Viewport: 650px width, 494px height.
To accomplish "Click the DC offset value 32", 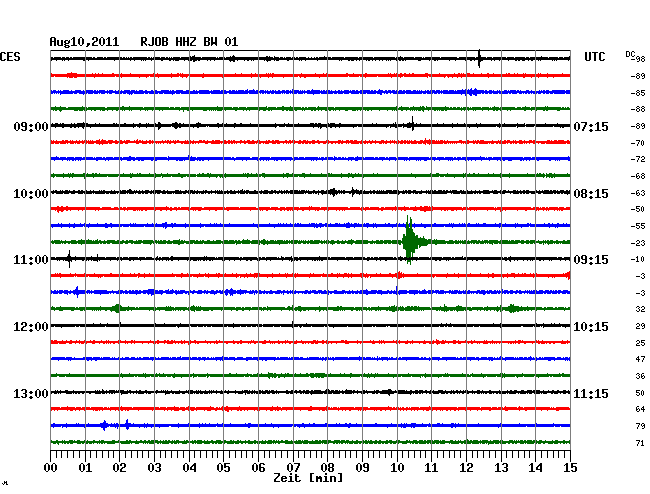I will (x=640, y=309).
